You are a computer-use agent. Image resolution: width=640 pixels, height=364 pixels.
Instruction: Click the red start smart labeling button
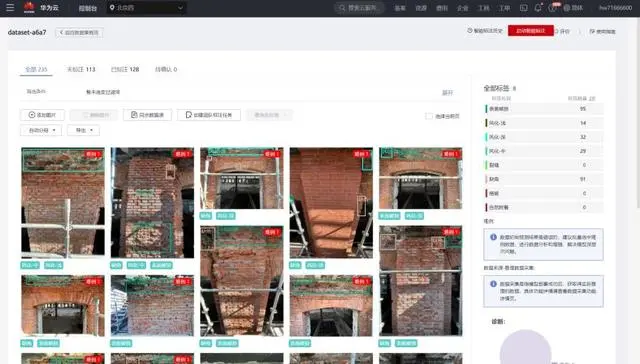coord(531,31)
